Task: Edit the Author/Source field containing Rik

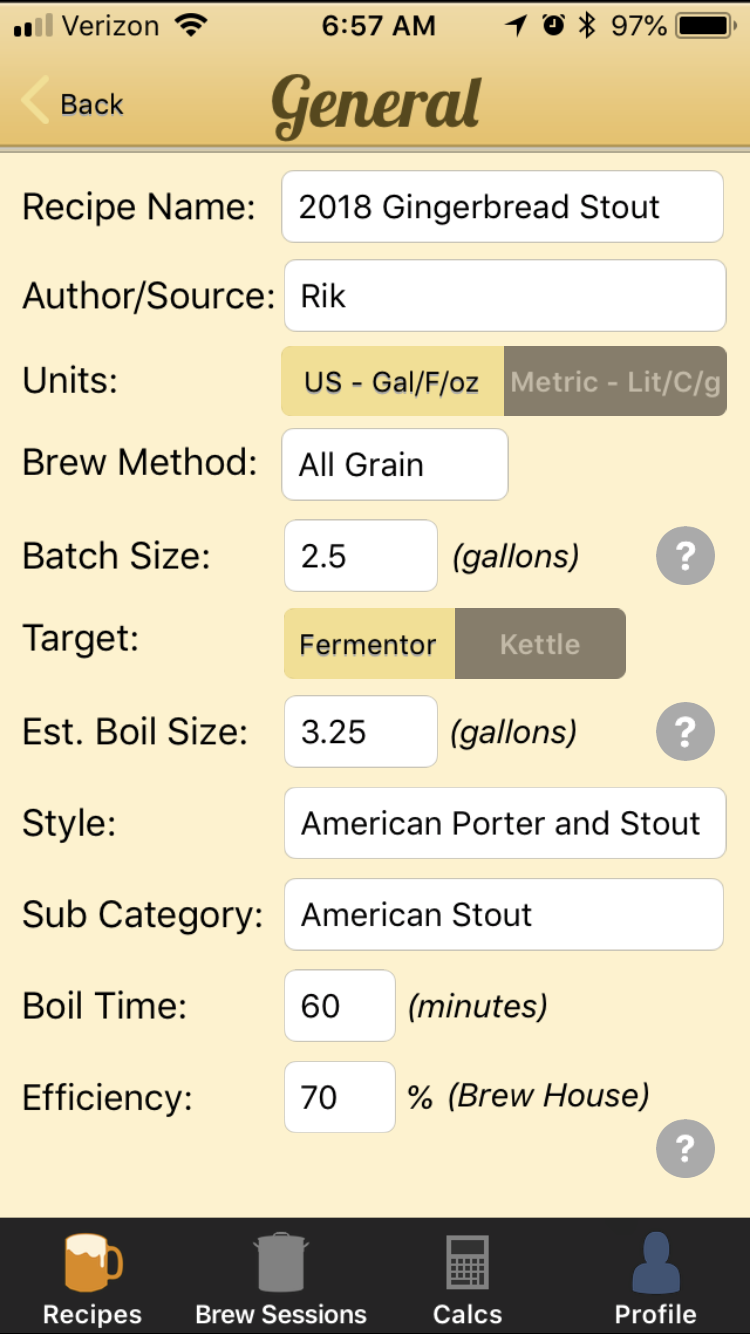Action: coord(505,296)
